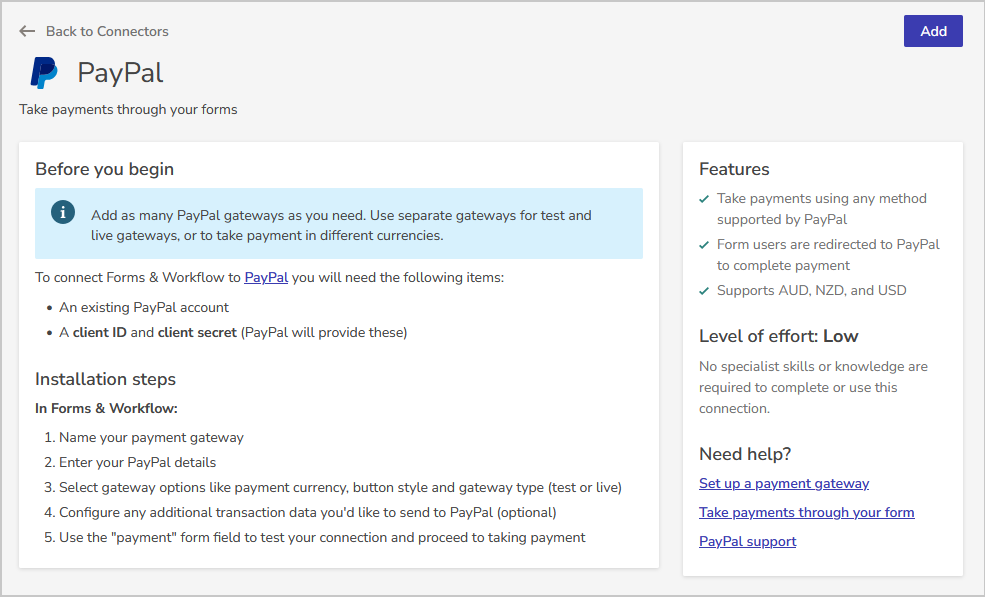Click checkmark beside 'Take payments using any method'

click(705, 199)
